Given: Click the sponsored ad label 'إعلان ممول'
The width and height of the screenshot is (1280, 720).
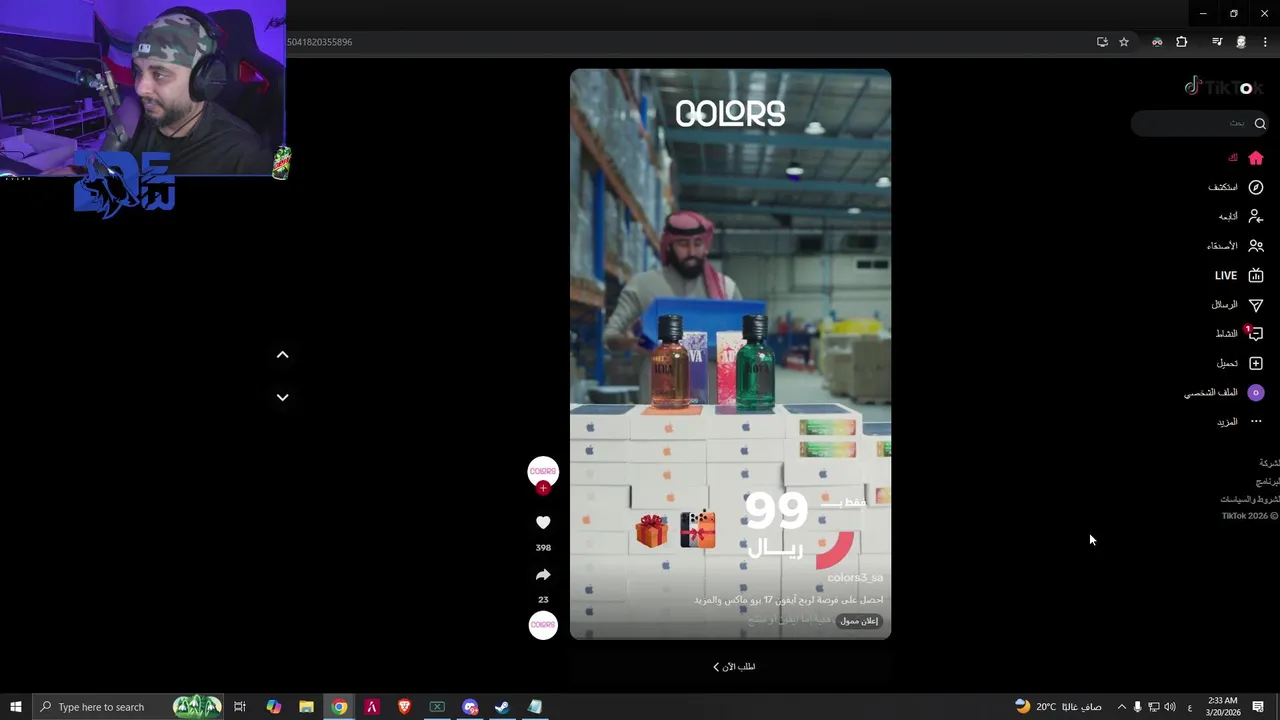Looking at the screenshot, I should pyautogui.click(x=859, y=621).
